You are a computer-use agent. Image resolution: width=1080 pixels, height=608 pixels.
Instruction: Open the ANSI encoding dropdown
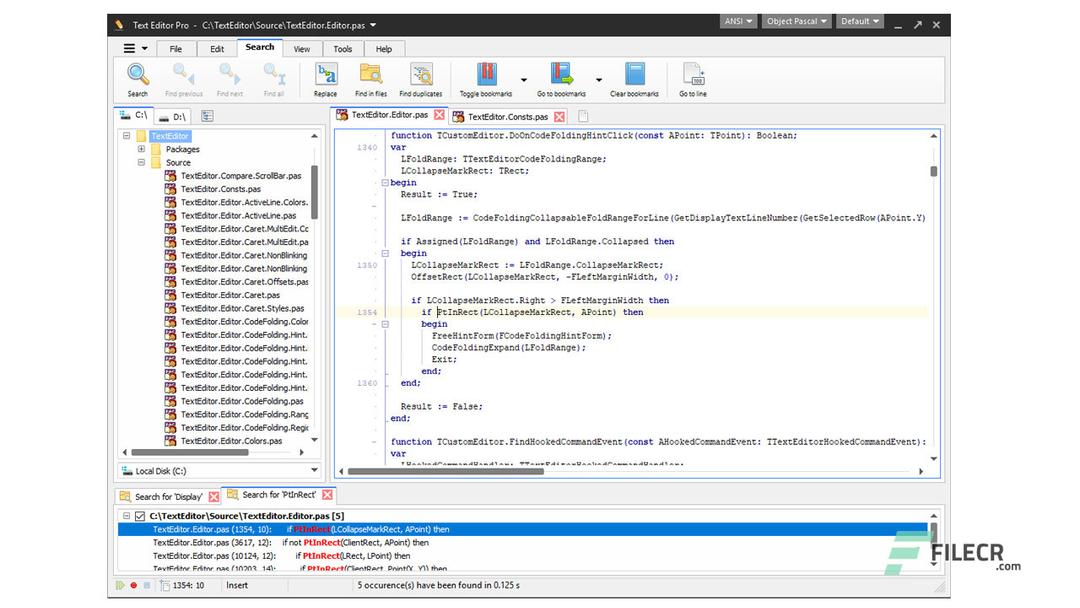[738, 20]
